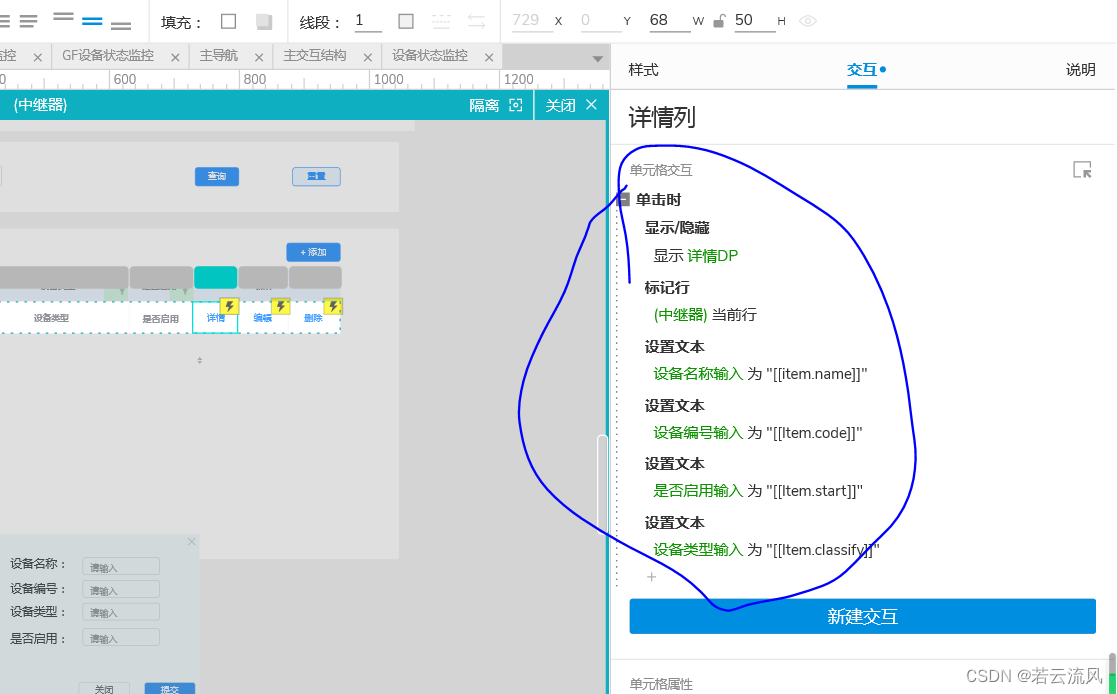Image resolution: width=1118 pixels, height=694 pixels.
Task: Choose the middle vertical alignment icon
Action: (x=92, y=21)
